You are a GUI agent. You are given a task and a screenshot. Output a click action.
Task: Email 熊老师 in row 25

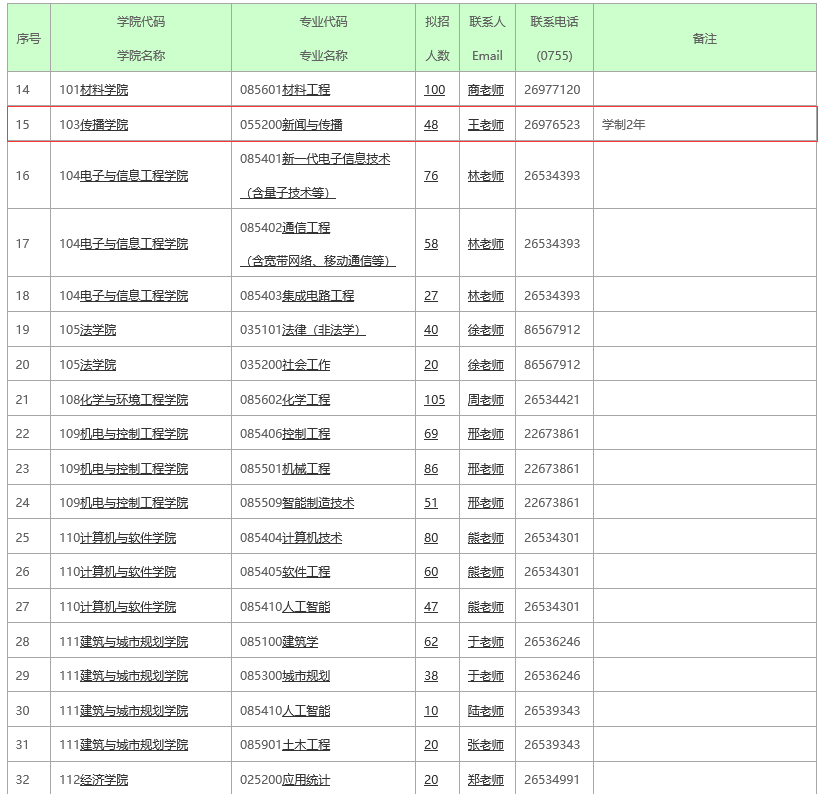[486, 538]
